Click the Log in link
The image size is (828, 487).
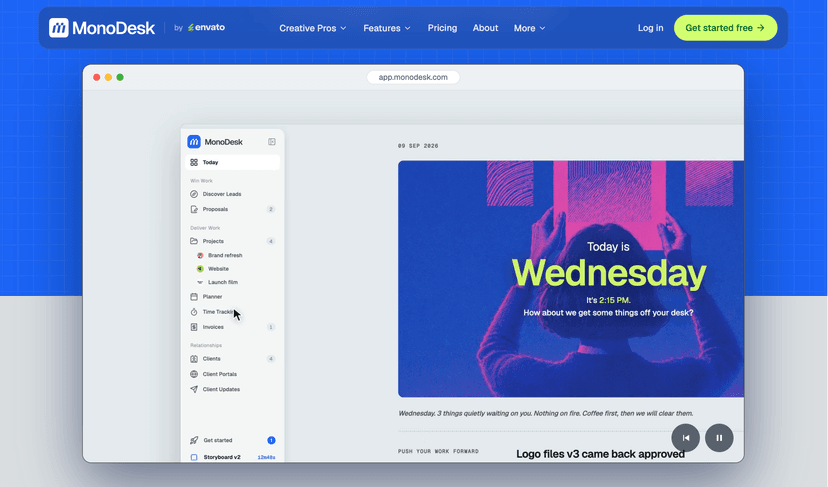pos(650,28)
